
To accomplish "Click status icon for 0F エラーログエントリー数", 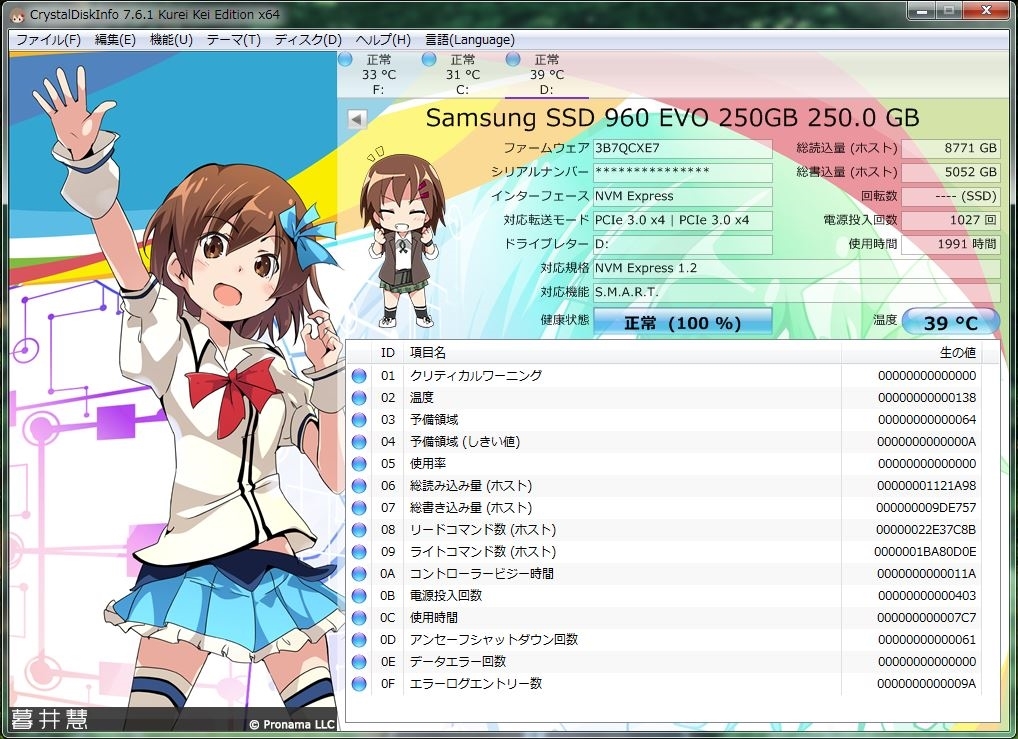I will pos(359,684).
